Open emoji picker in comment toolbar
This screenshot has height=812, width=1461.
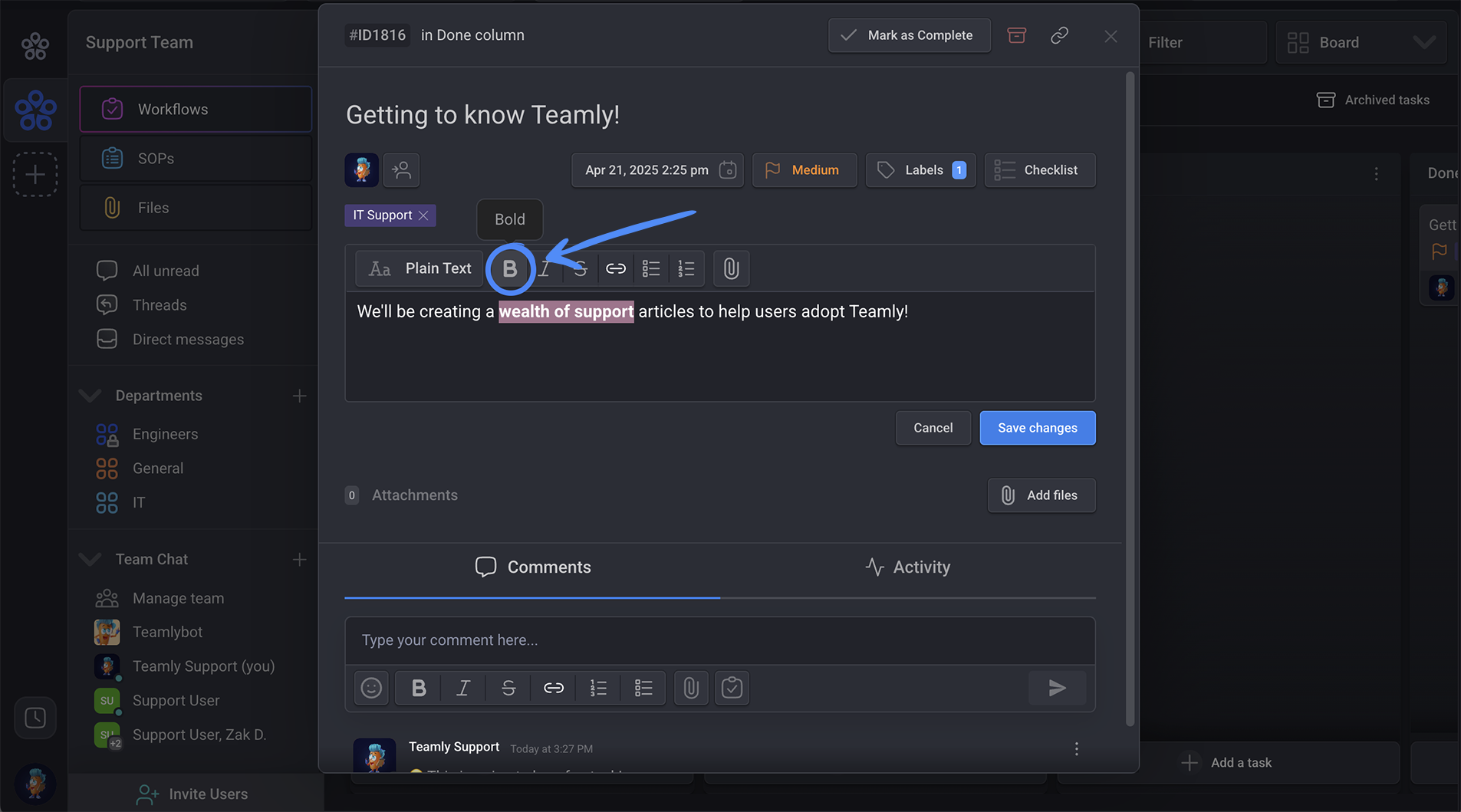[371, 688]
